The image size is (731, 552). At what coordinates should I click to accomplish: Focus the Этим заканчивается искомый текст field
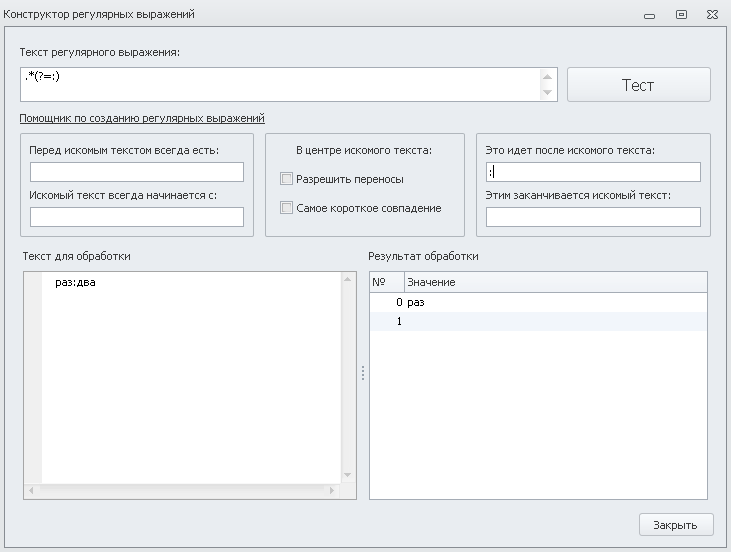click(x=593, y=217)
